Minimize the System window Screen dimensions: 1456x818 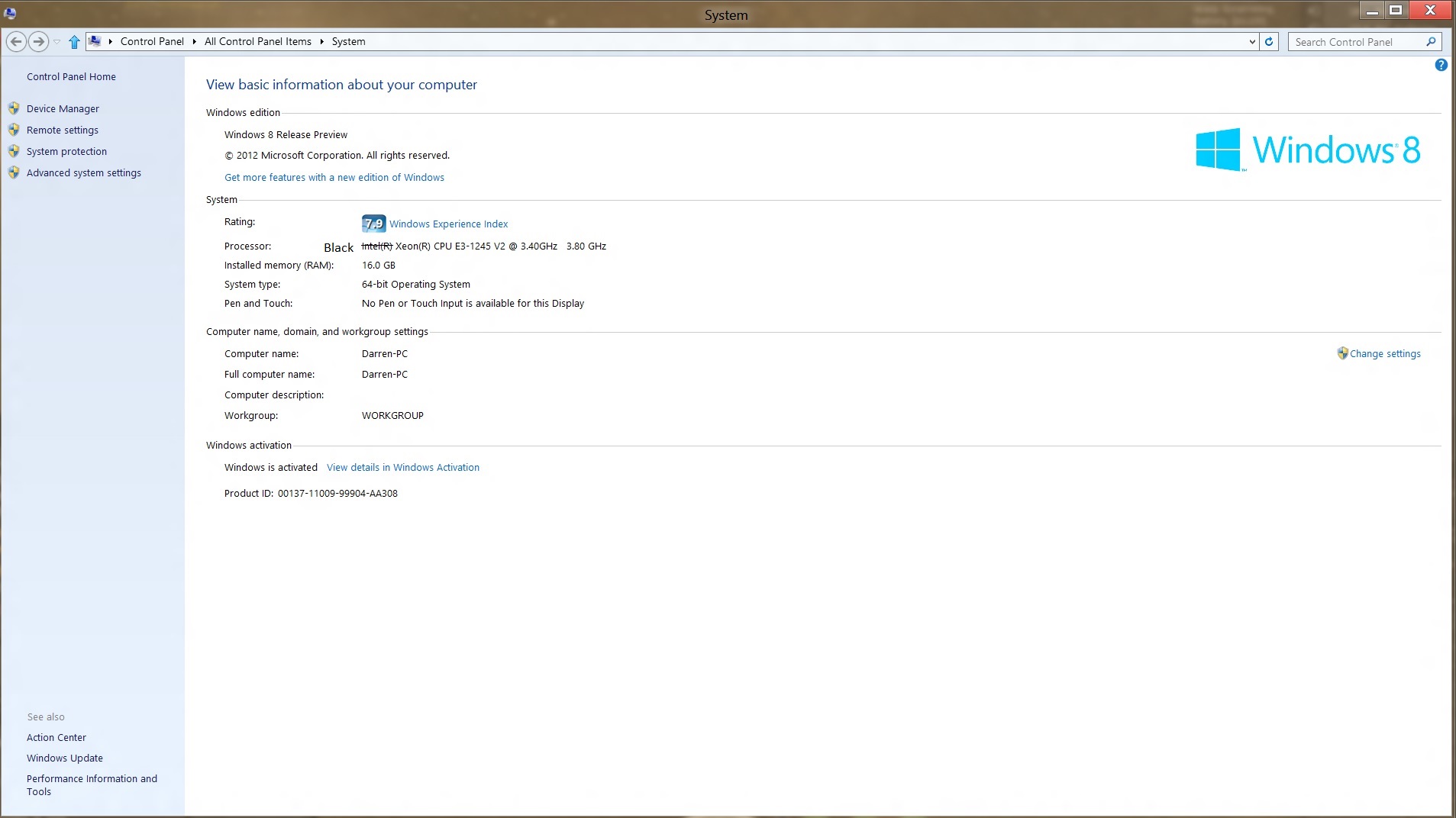click(1372, 11)
